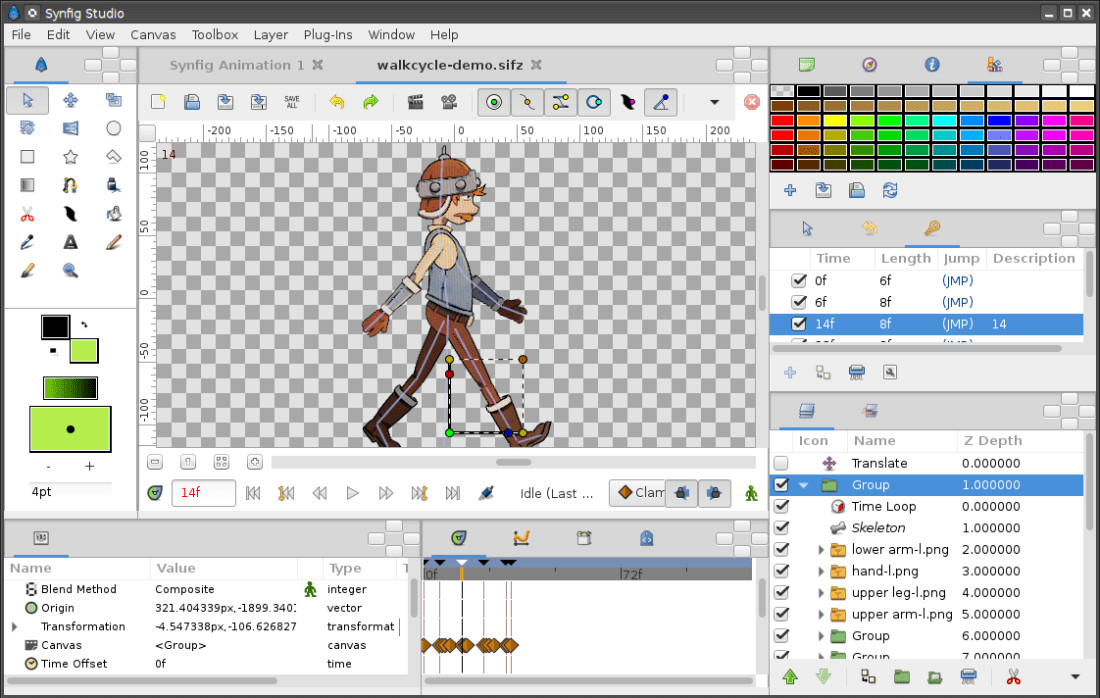
Task: Uncheck the 6f keyframe checkbox
Action: pyautogui.click(x=798, y=302)
